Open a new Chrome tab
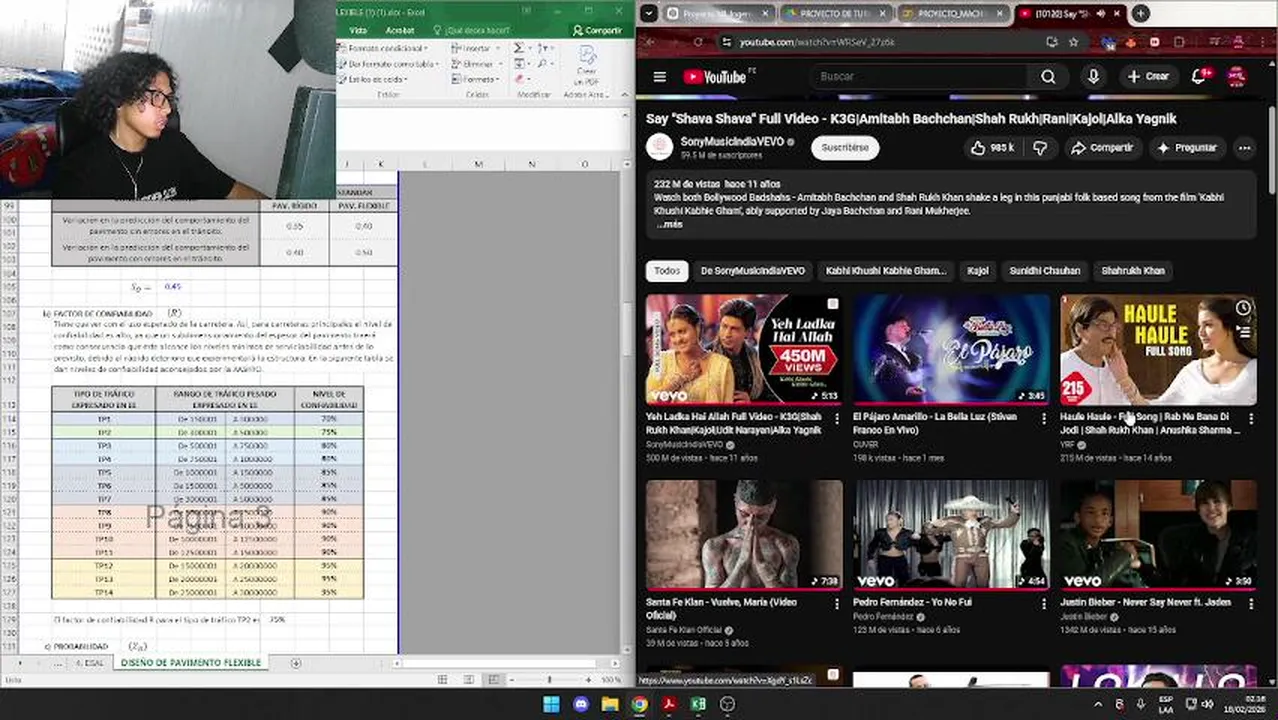Viewport: 1278px width, 720px height. pos(1140,13)
